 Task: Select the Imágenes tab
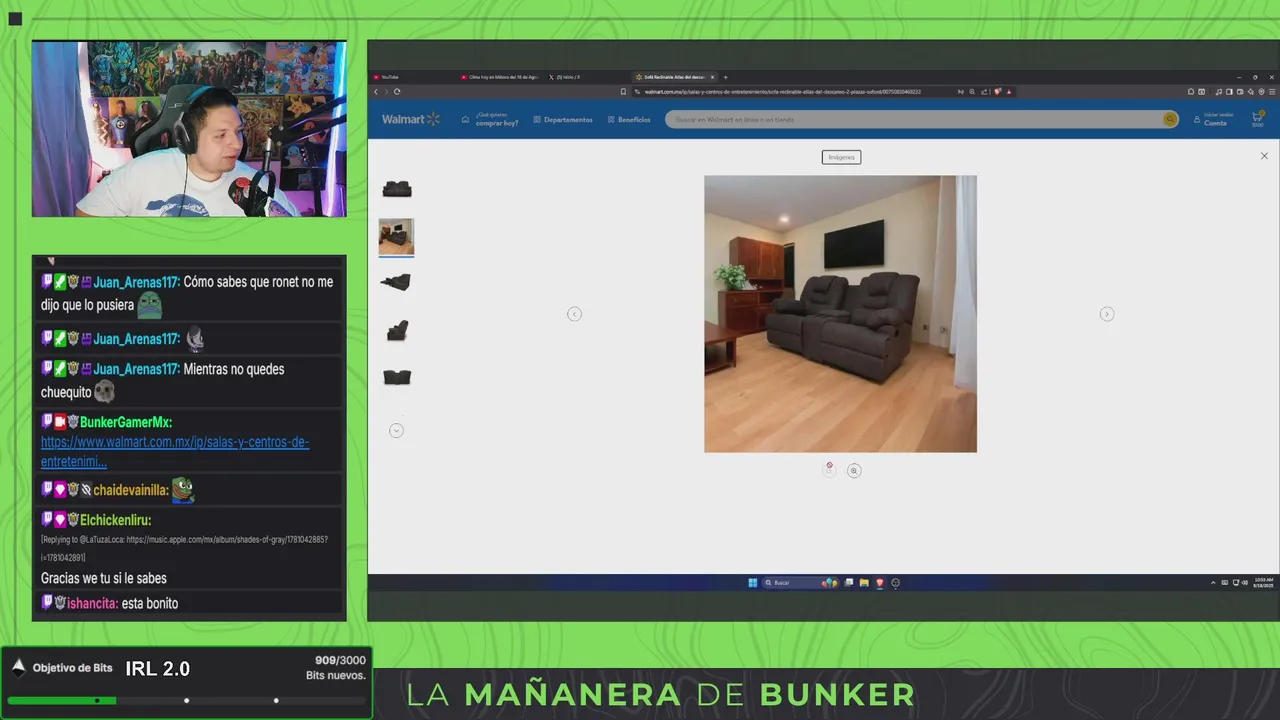[x=841, y=157]
